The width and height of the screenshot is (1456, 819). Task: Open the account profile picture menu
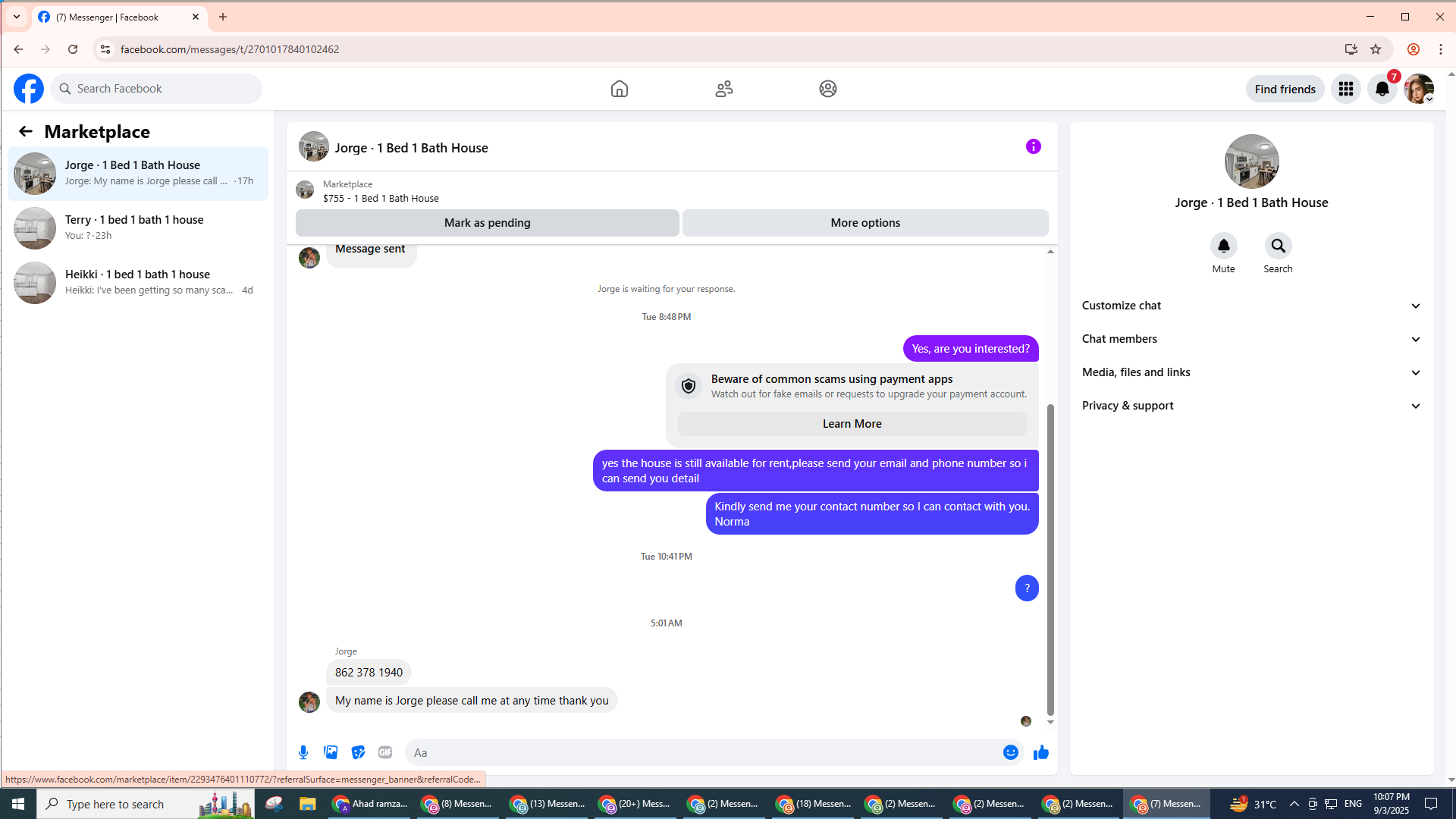[x=1419, y=89]
